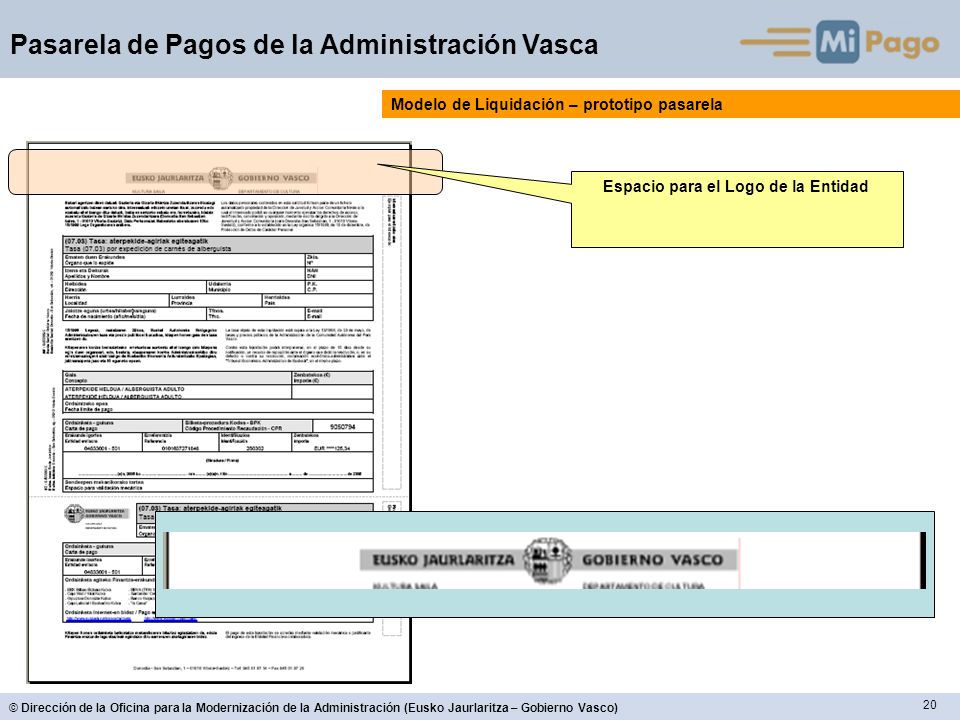
Task: Click the Eusko Jaurlaritza logo in the form header
Action: pyautogui.click(x=221, y=178)
